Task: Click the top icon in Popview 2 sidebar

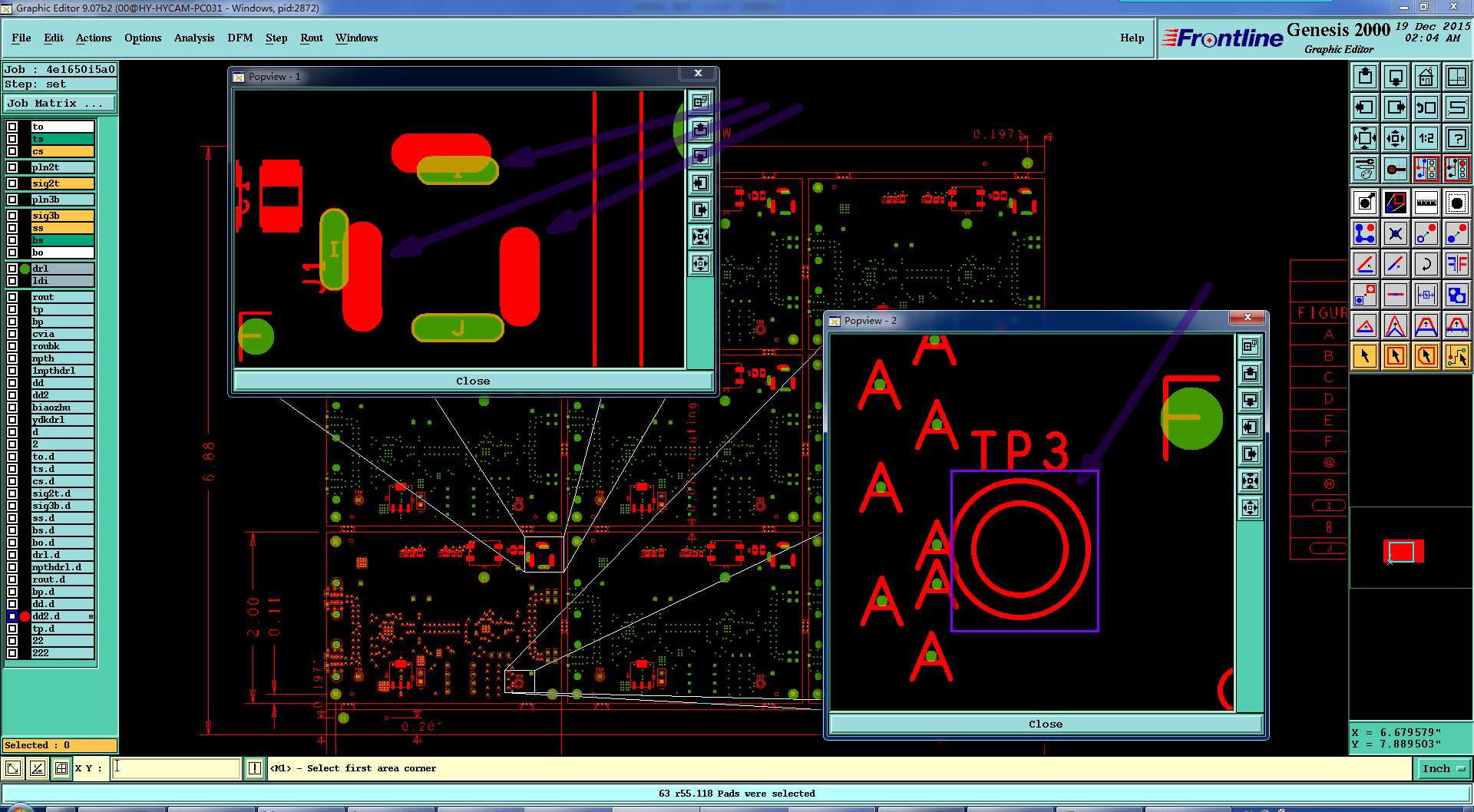Action: pos(1251,346)
